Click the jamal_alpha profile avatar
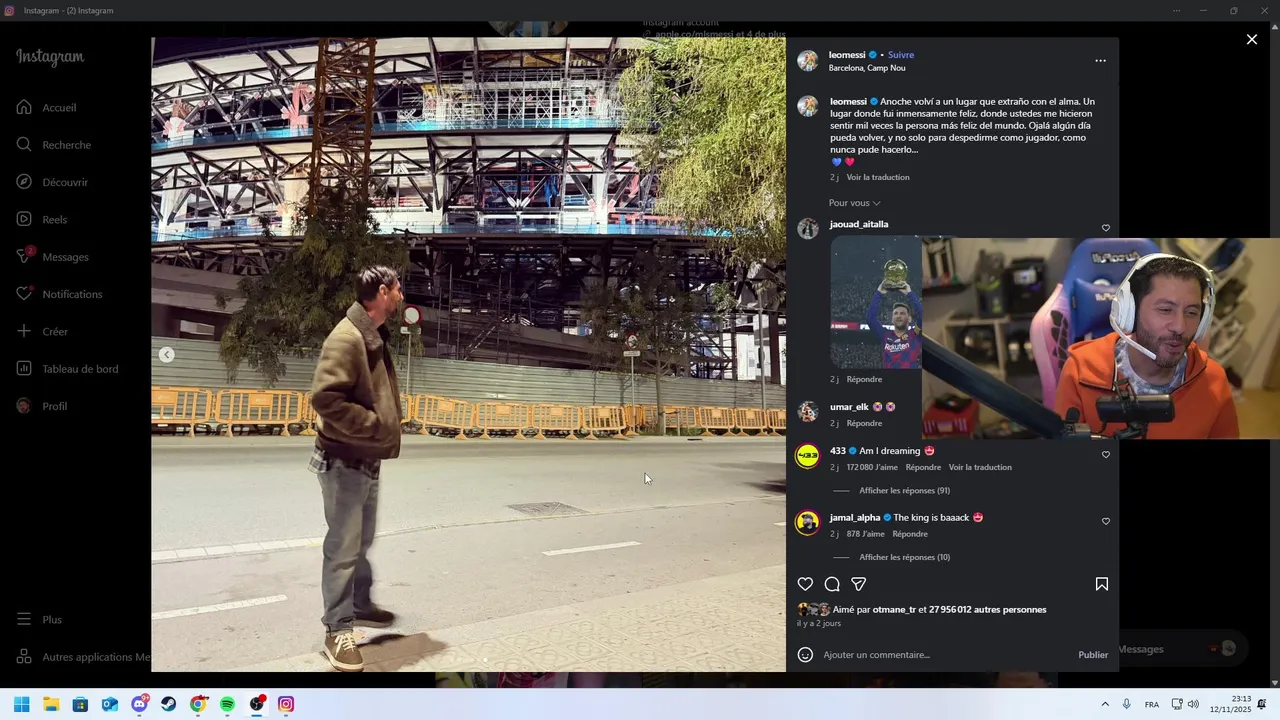 coord(807,522)
